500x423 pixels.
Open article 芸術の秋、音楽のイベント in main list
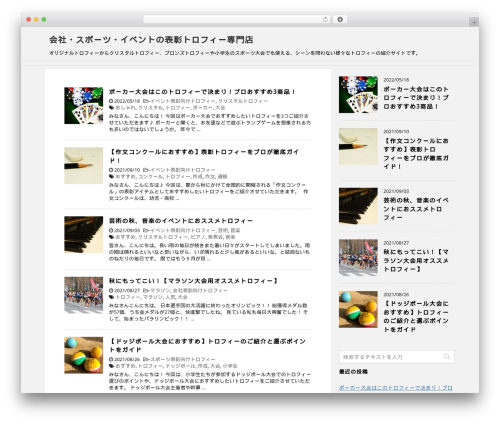coord(181,221)
